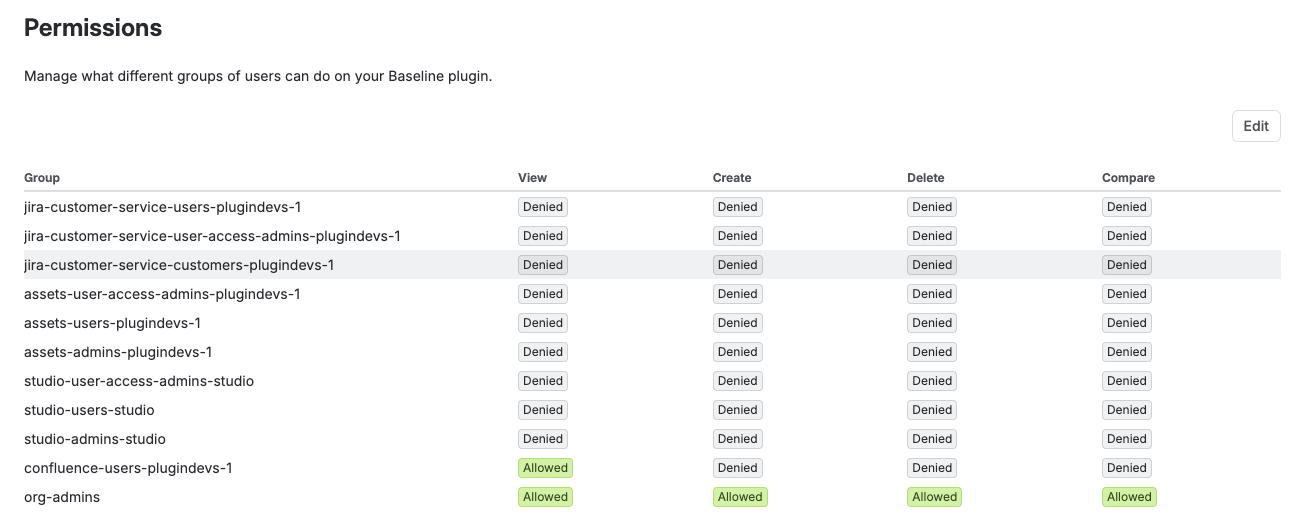Viewport: 1305px width, 515px height.
Task: Click Create Denied badge for studio-user-access-admins-studio
Action: pyautogui.click(x=737, y=381)
